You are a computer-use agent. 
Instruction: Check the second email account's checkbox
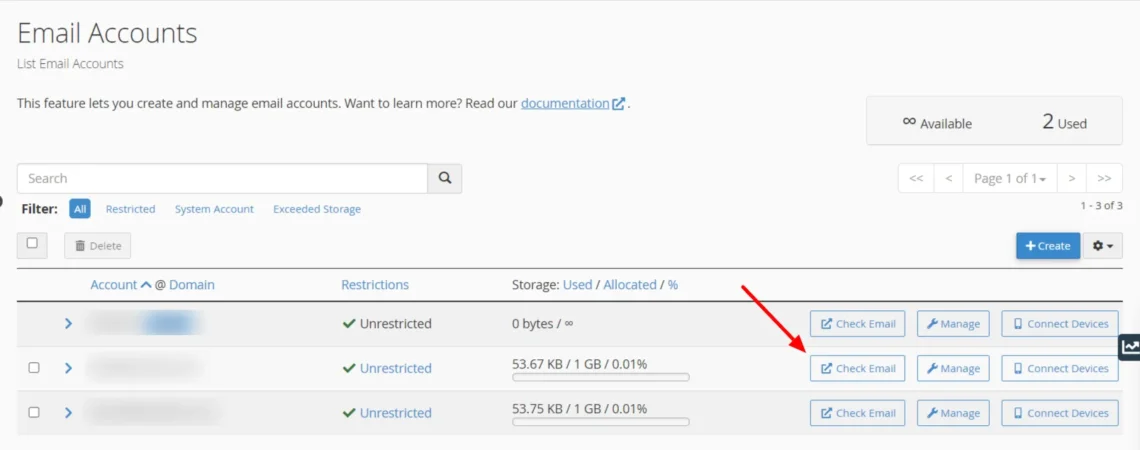click(34, 368)
